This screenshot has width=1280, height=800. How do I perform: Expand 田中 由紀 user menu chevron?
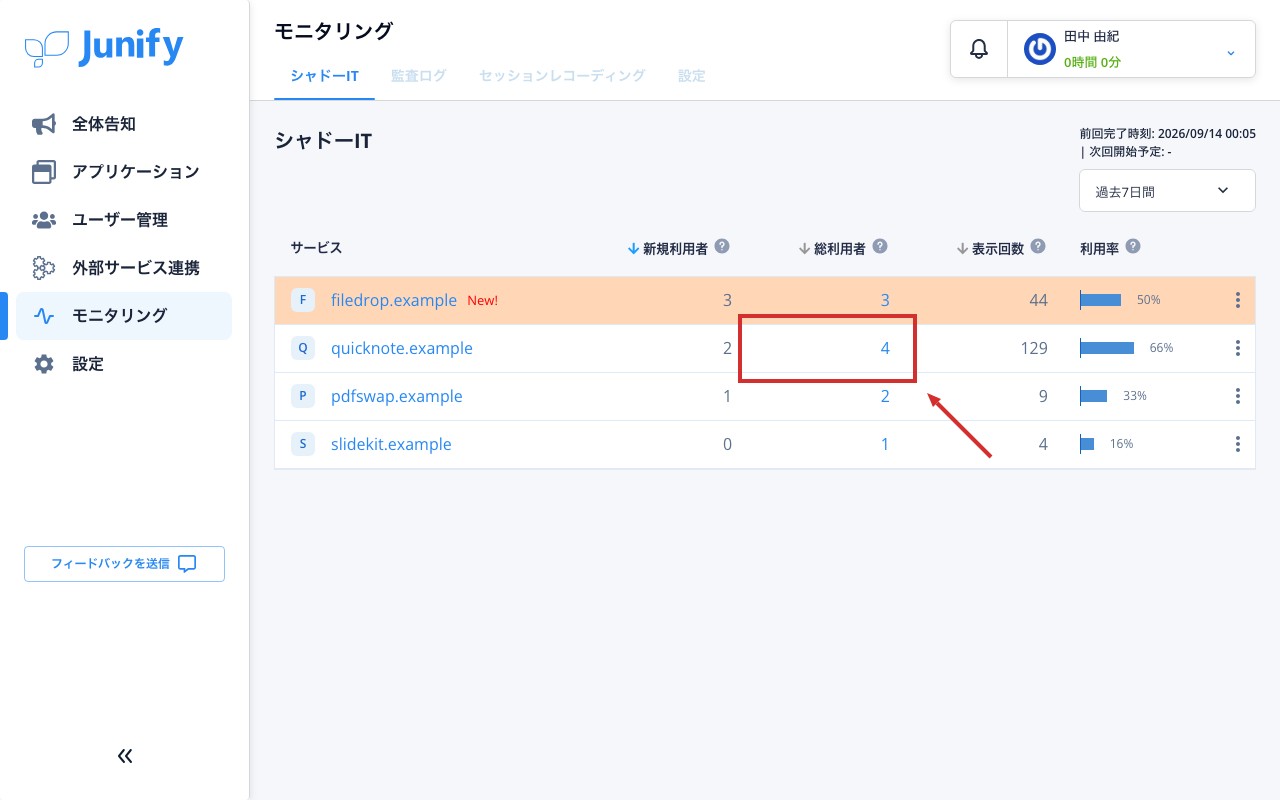click(x=1231, y=52)
